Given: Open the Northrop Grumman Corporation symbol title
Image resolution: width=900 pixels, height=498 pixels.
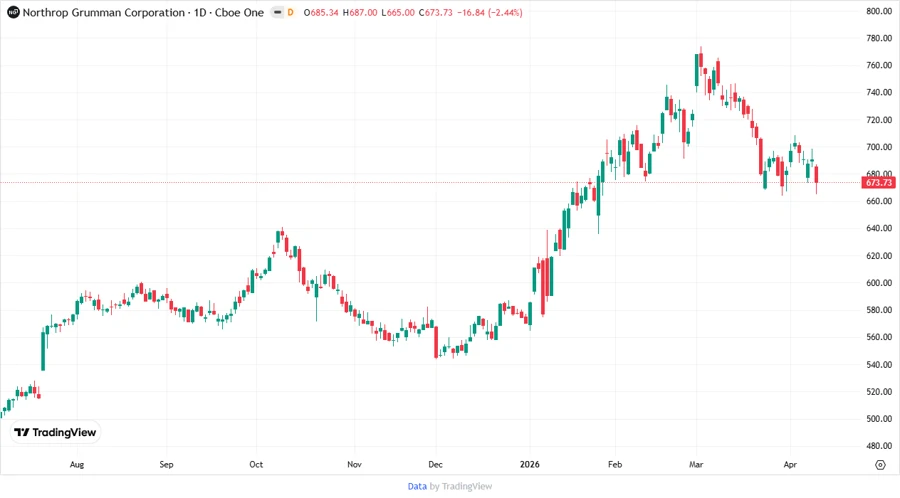Looking at the screenshot, I should pos(143,12).
